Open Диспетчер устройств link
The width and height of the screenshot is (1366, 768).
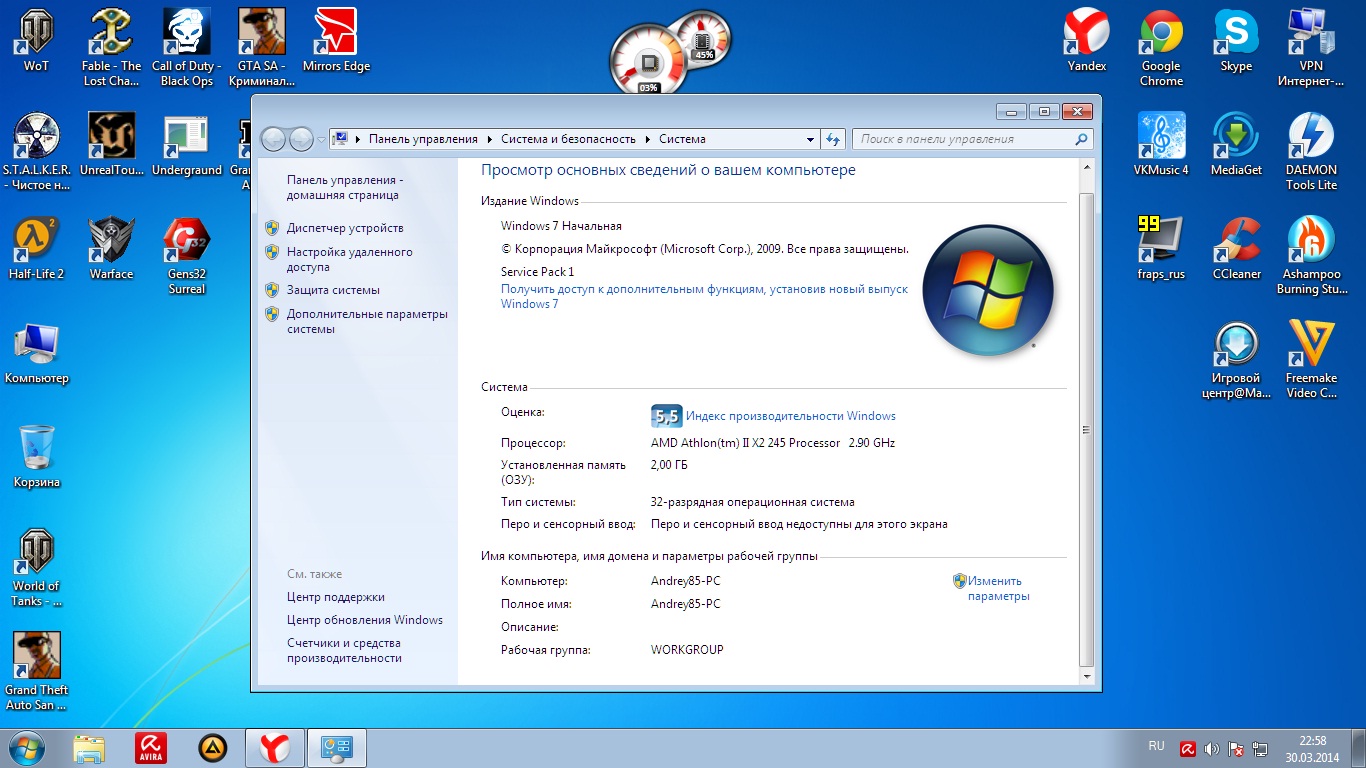pos(345,228)
